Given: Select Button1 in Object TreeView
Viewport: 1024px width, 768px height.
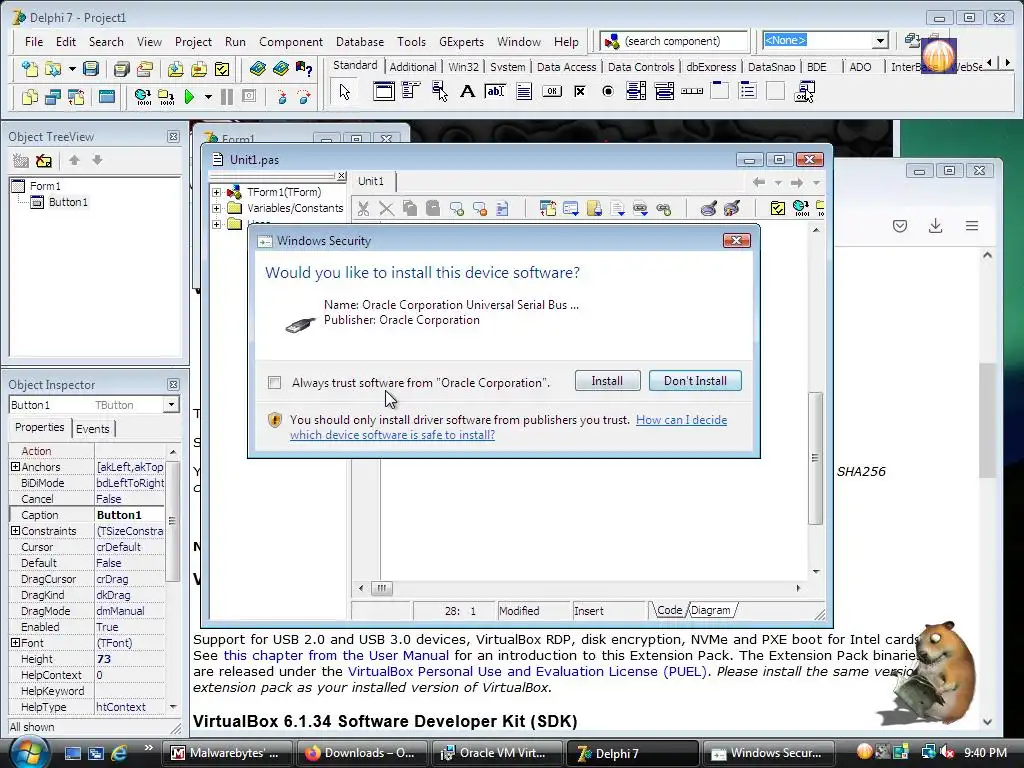Looking at the screenshot, I should pos(68,202).
